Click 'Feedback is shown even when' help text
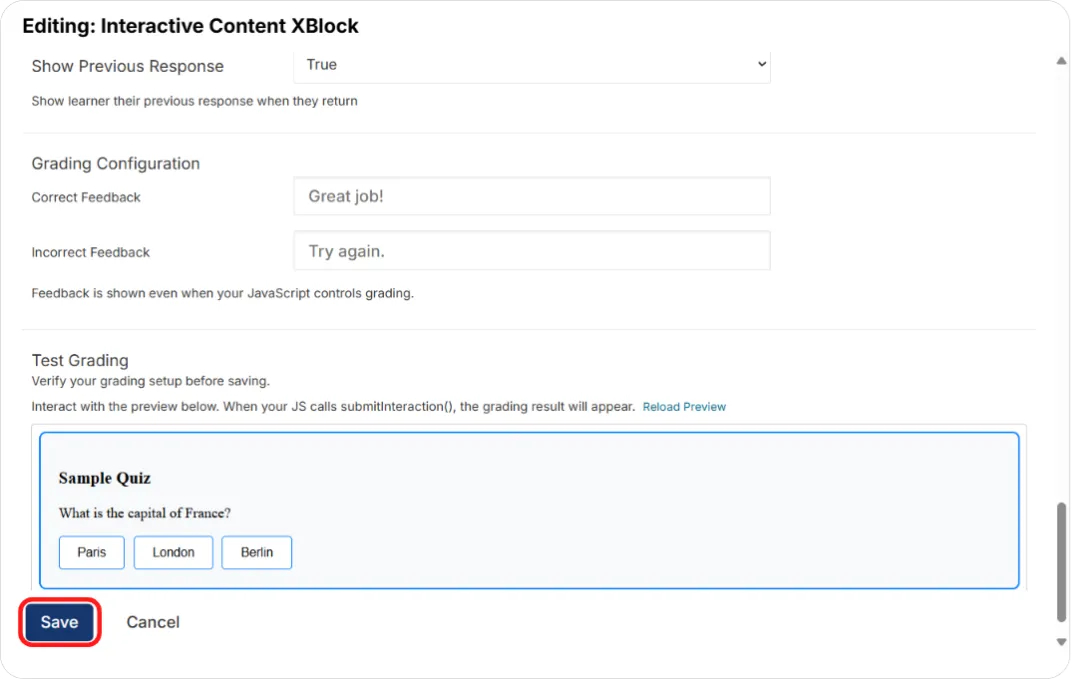The width and height of the screenshot is (1071, 679). click(223, 293)
